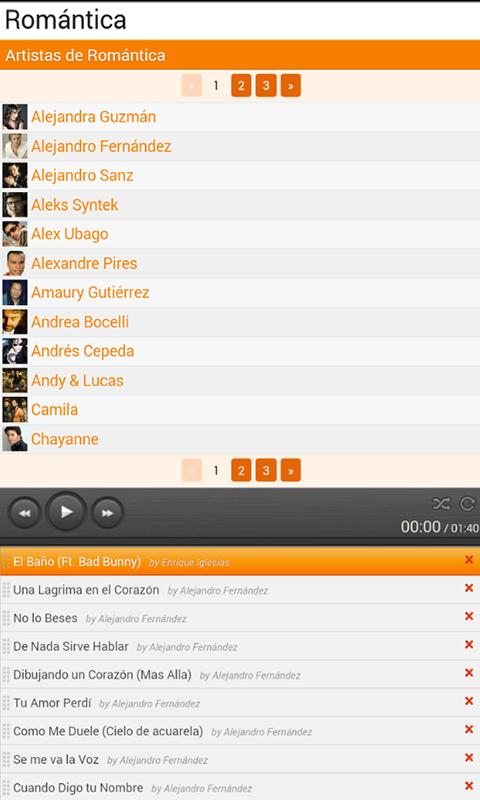
Task: Open next page arrow in bottom pagination
Action: tap(291, 470)
